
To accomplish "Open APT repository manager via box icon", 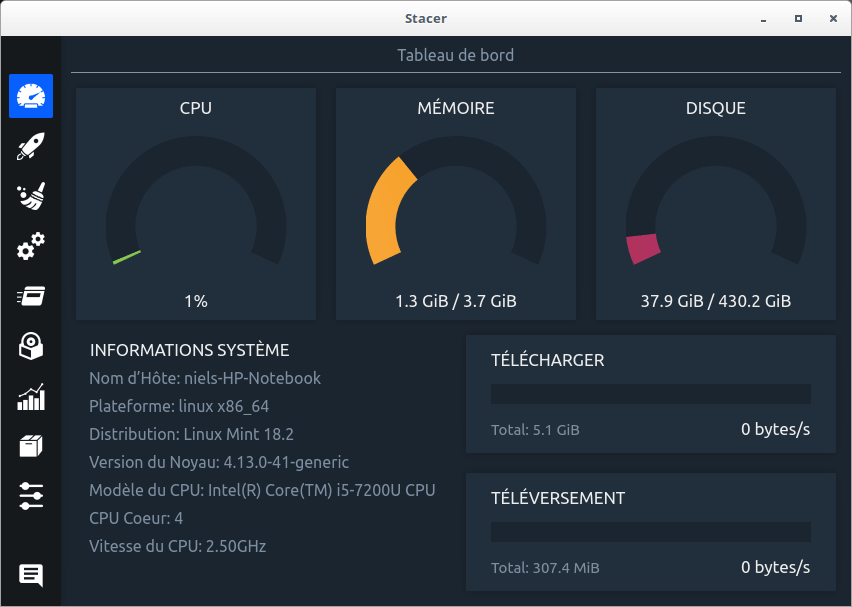I will (31, 446).
